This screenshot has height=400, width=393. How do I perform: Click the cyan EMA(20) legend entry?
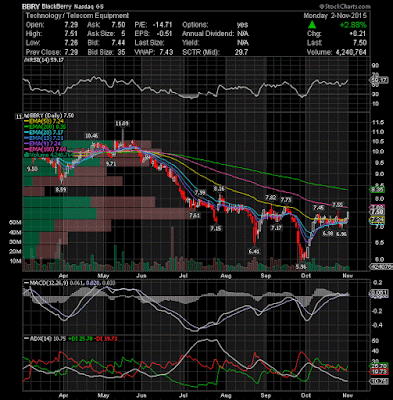pos(44,132)
